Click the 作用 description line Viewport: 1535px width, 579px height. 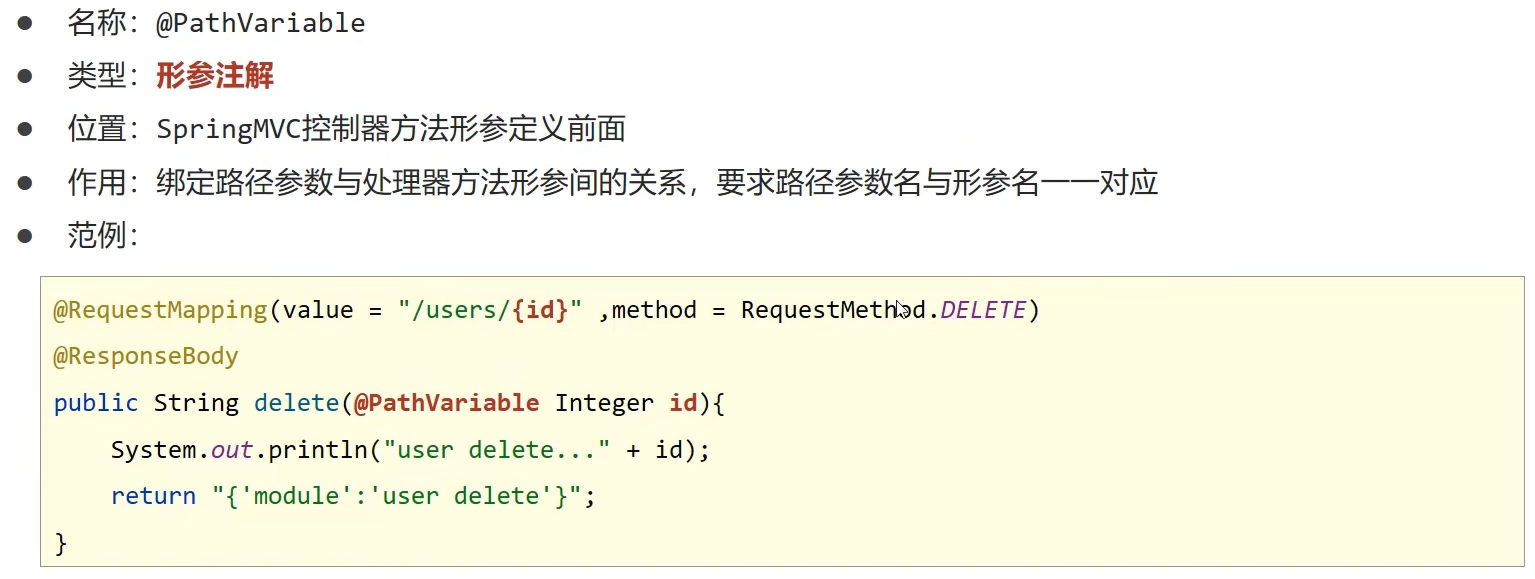point(612,183)
